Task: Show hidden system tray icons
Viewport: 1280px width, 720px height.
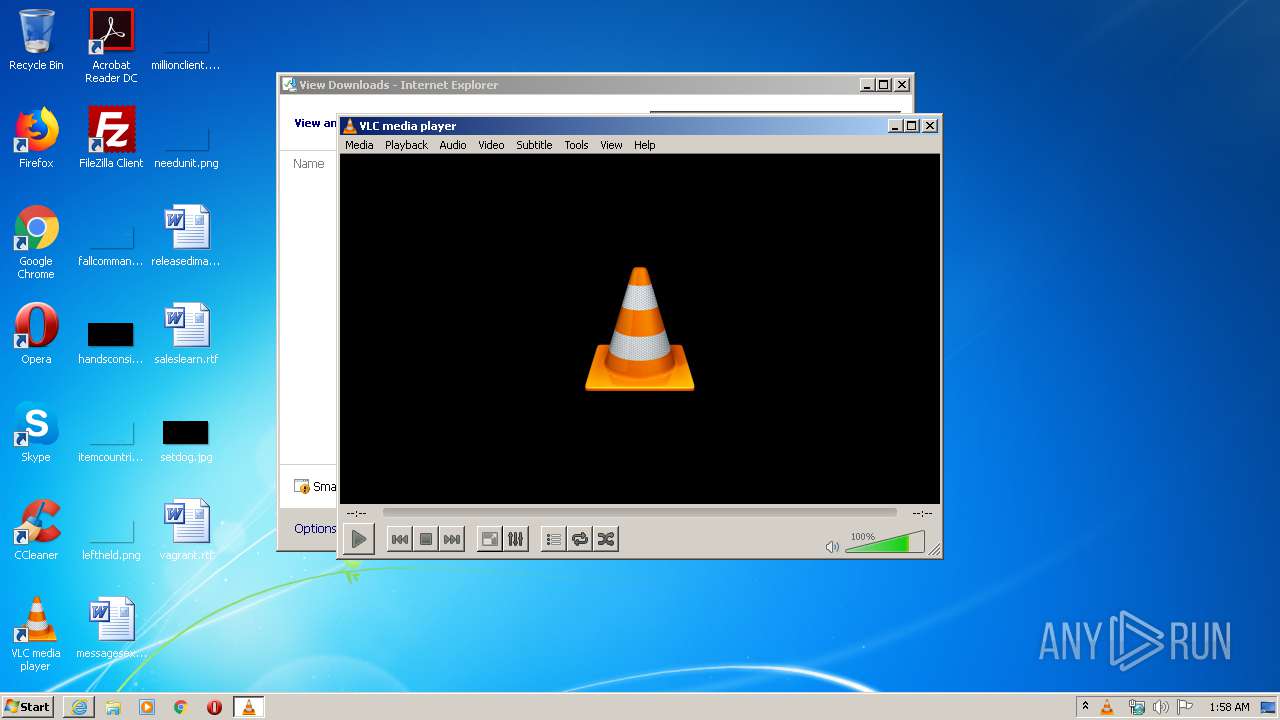Action: [x=1085, y=707]
